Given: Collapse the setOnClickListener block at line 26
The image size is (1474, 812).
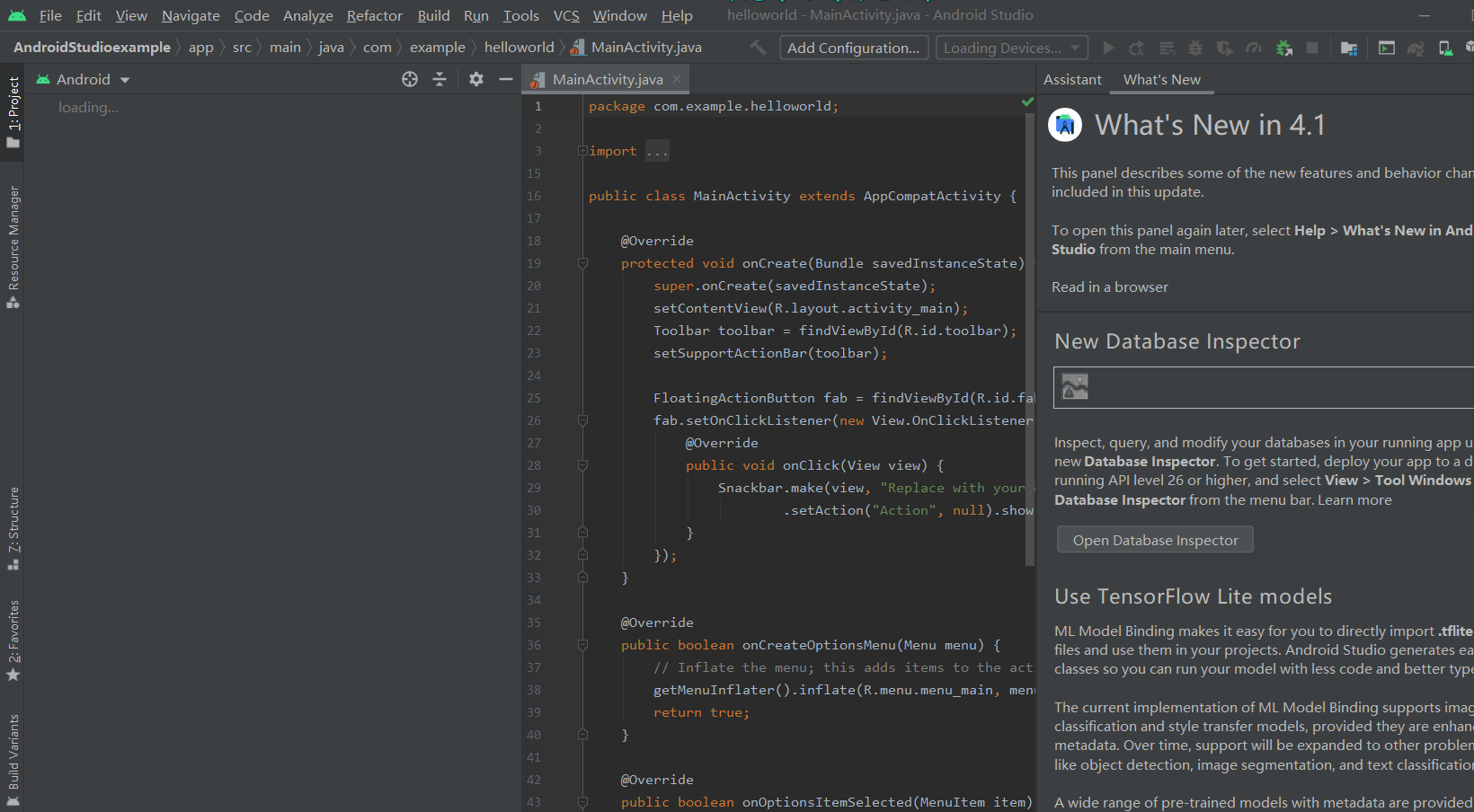Looking at the screenshot, I should tap(582, 420).
